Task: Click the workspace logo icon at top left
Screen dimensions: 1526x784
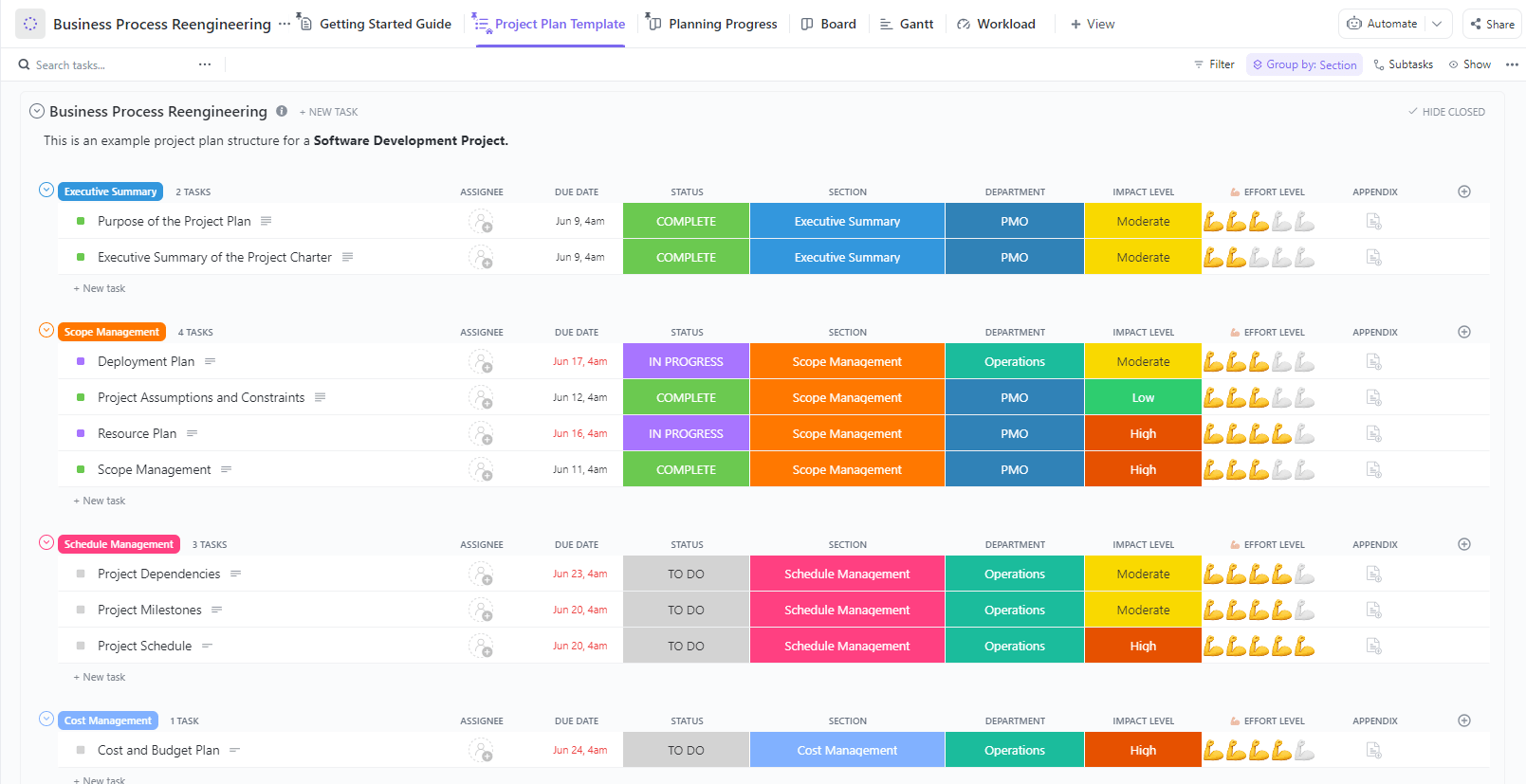Action: 30,24
